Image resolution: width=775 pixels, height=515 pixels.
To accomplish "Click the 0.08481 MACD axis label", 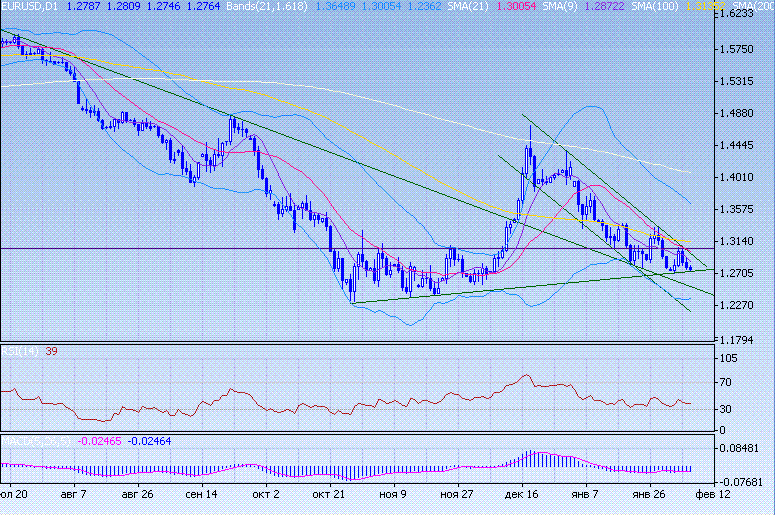I will point(745,447).
